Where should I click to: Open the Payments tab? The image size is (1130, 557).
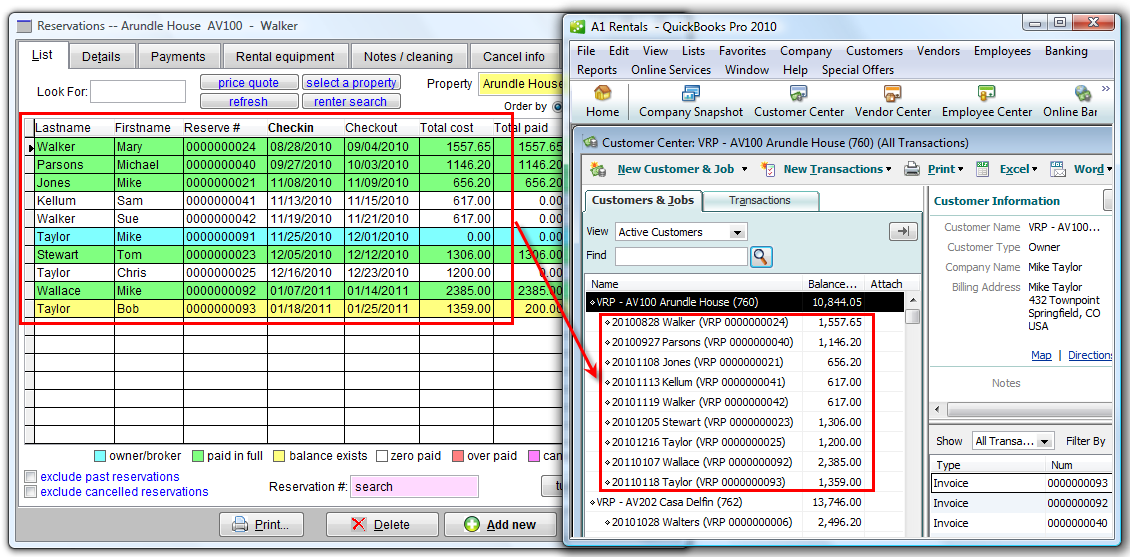pyautogui.click(x=178, y=56)
